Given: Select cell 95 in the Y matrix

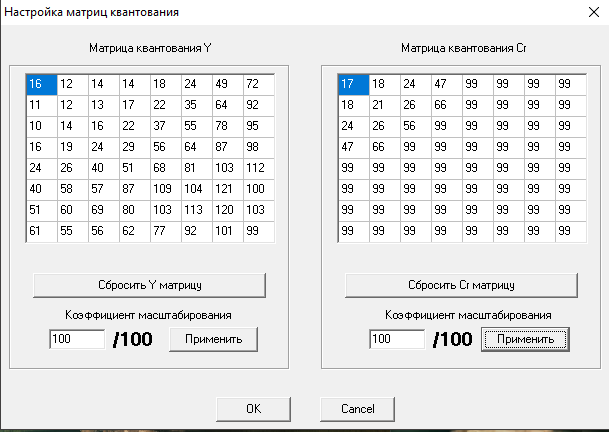Looking at the screenshot, I should tap(259, 127).
